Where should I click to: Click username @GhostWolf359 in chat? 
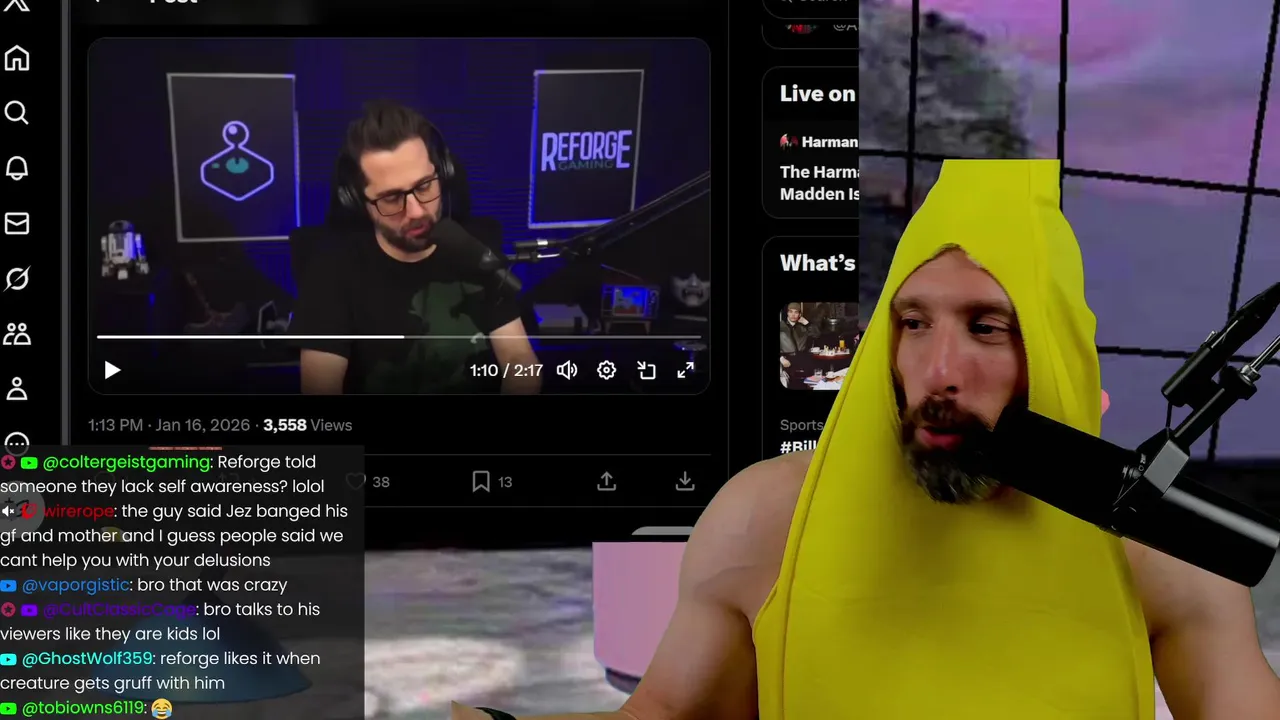[87, 658]
